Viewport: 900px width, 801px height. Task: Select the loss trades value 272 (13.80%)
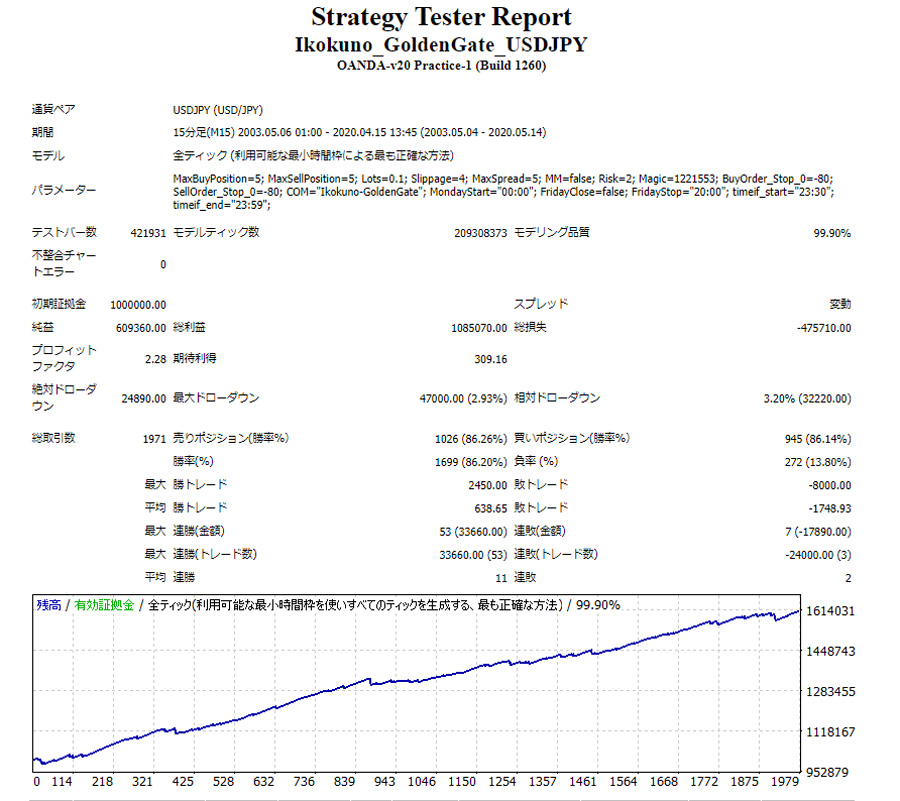[818, 462]
